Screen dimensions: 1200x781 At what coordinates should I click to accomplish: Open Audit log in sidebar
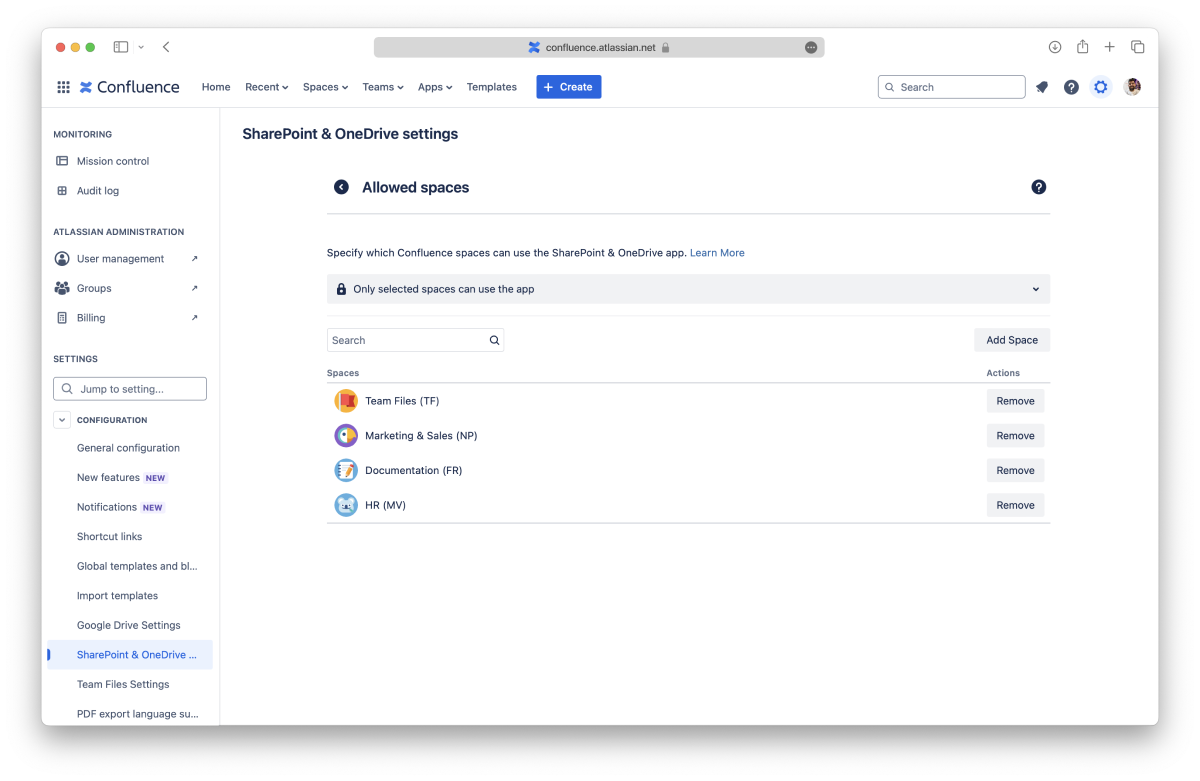(x=98, y=191)
